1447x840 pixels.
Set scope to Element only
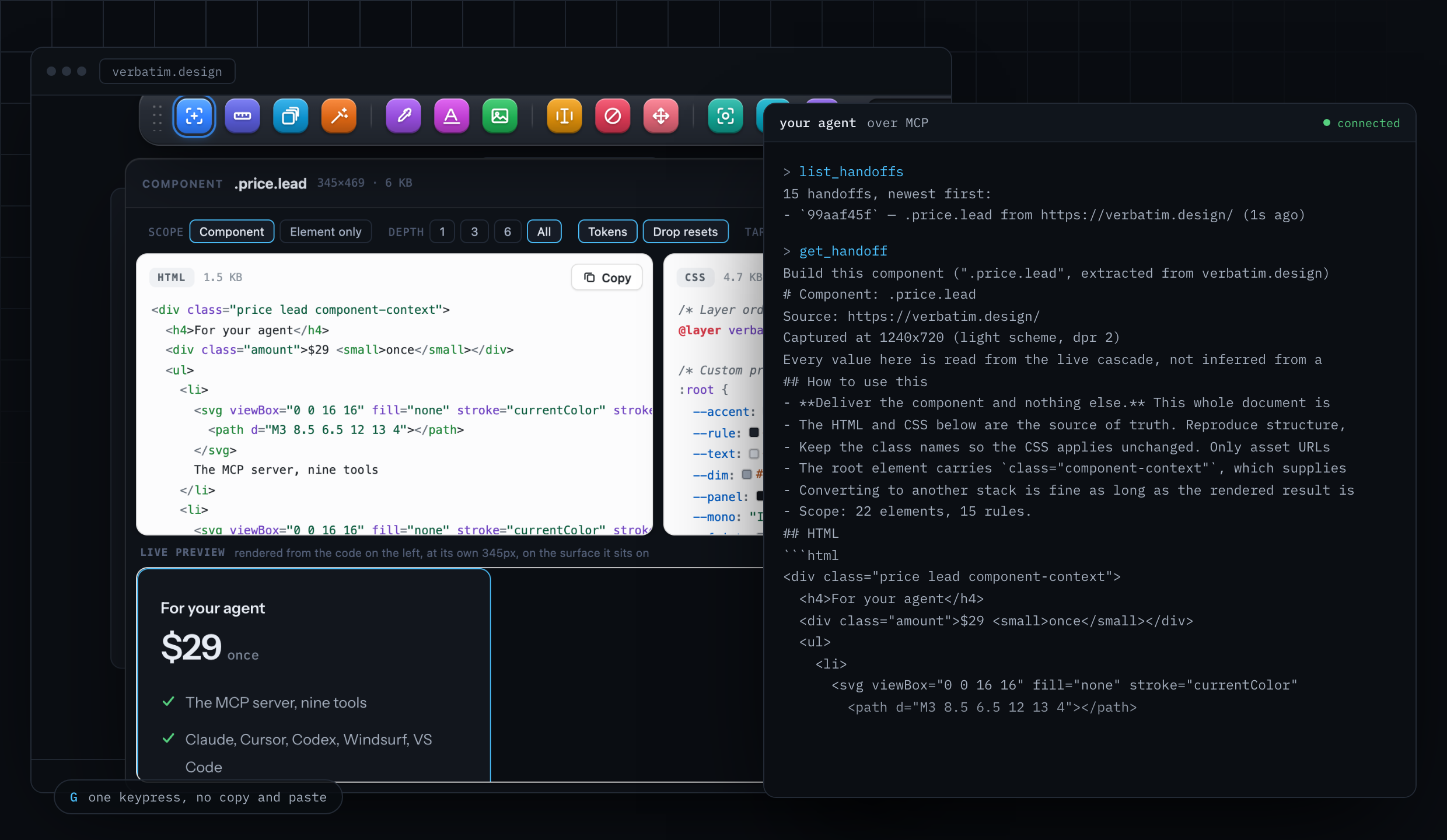coord(326,232)
